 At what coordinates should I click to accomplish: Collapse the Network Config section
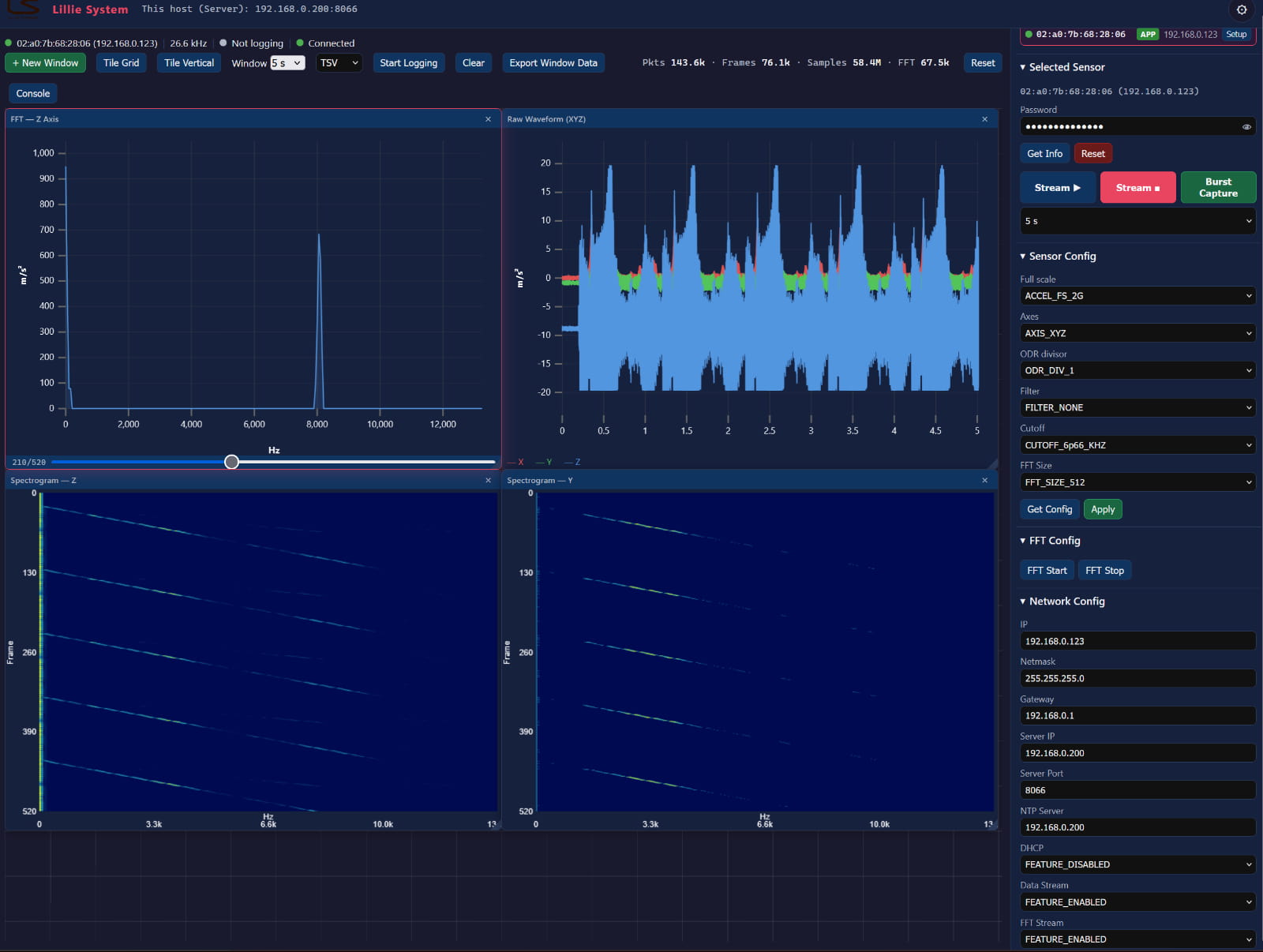[1062, 601]
